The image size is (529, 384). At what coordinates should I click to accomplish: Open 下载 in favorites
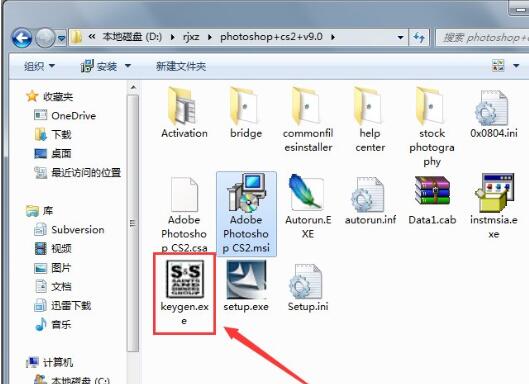[x=53, y=135]
